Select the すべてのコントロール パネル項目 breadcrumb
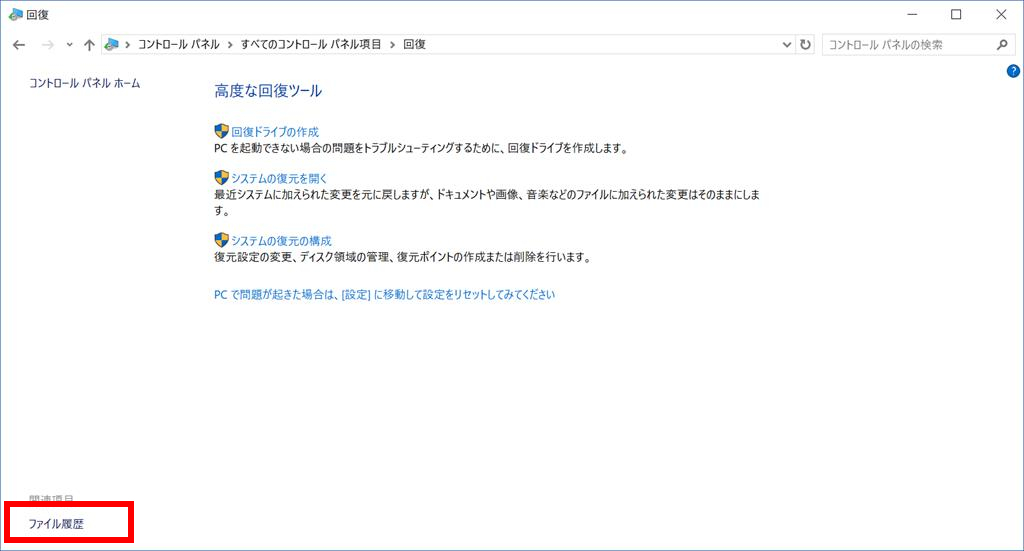Screen dimensions: 1024x551 point(311,45)
